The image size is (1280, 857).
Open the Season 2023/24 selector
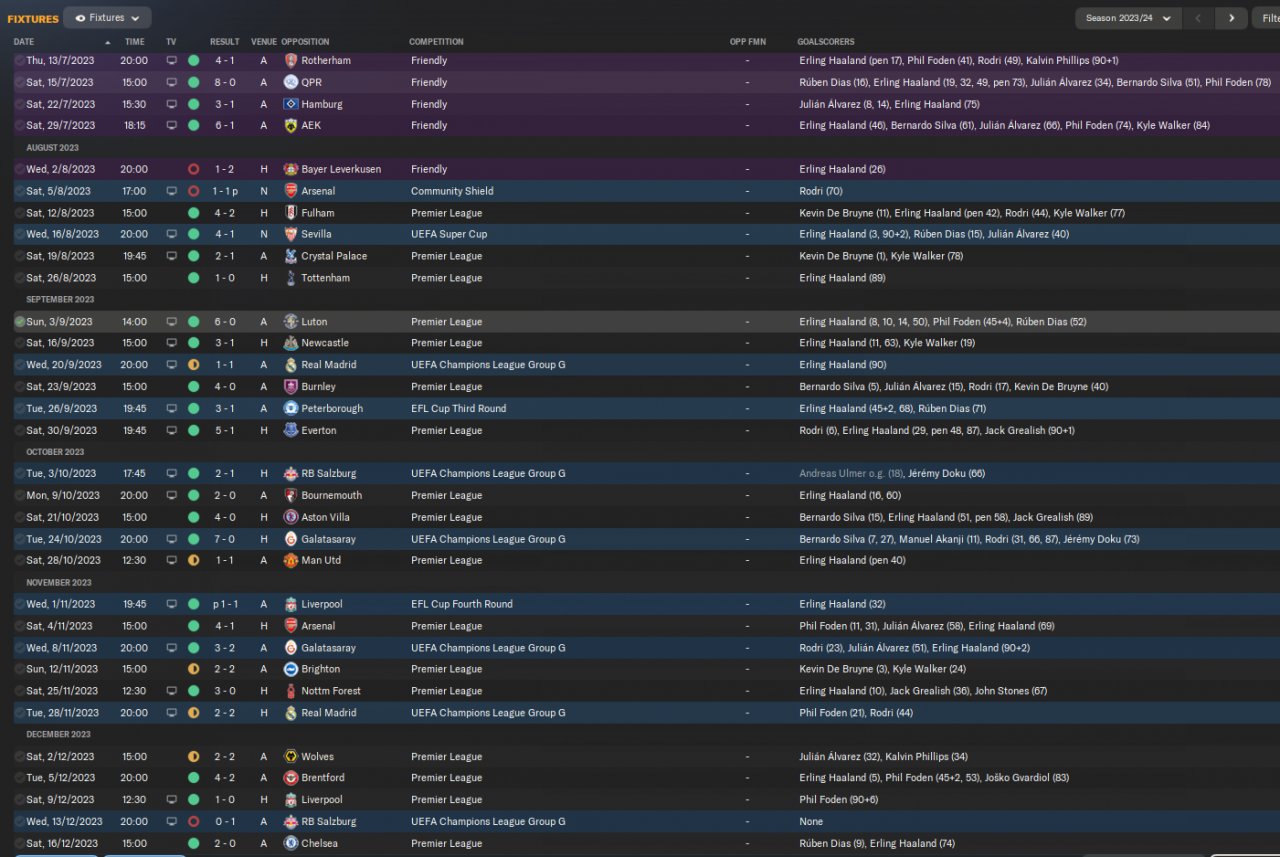(x=1128, y=18)
